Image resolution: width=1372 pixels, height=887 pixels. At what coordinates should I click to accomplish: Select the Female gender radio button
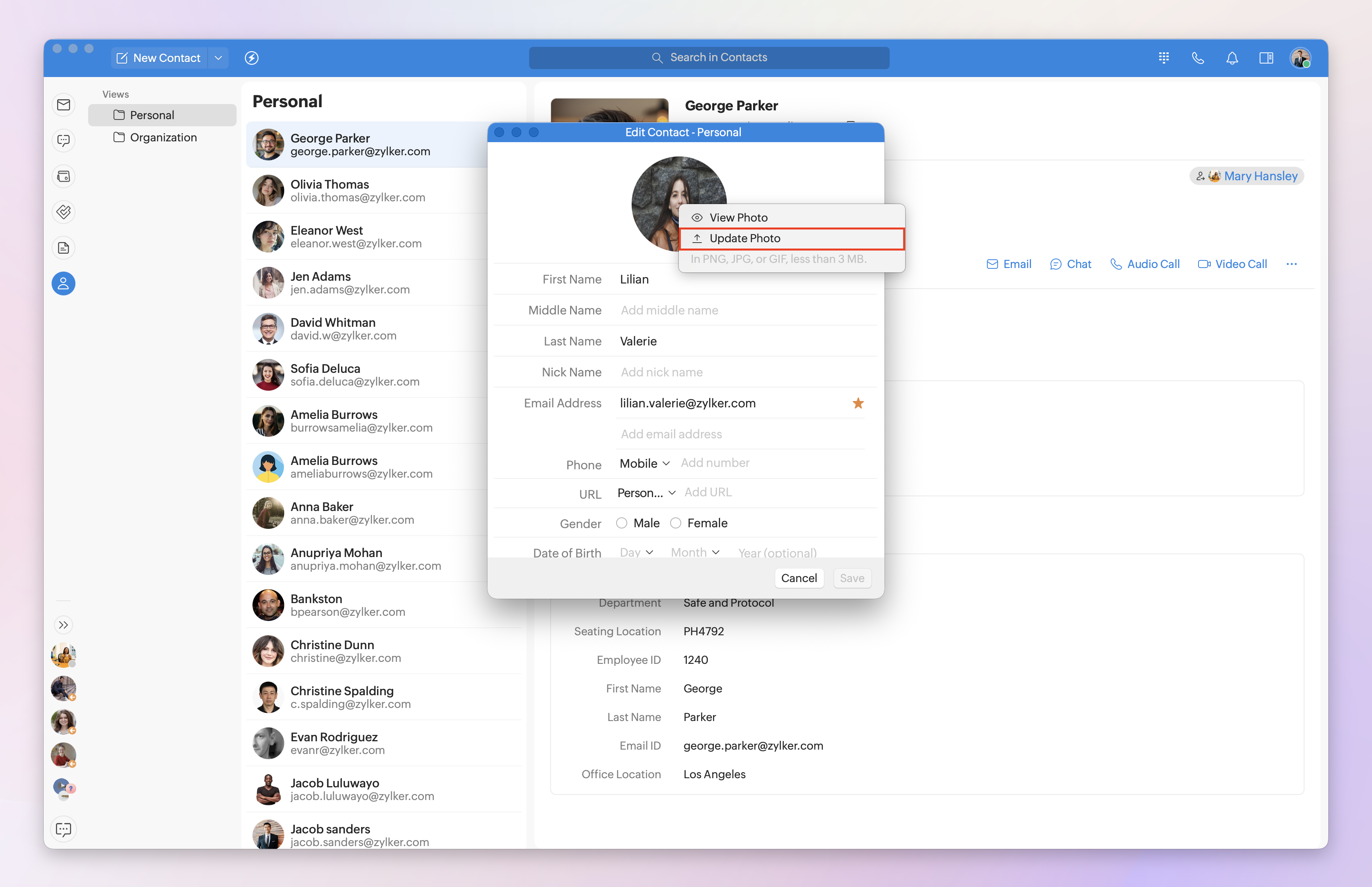click(675, 523)
